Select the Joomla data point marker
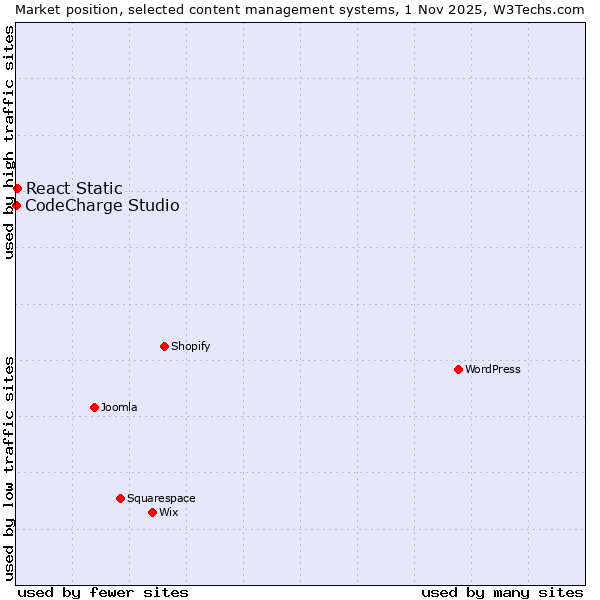Viewport: 600px width, 600px height. pos(94,407)
